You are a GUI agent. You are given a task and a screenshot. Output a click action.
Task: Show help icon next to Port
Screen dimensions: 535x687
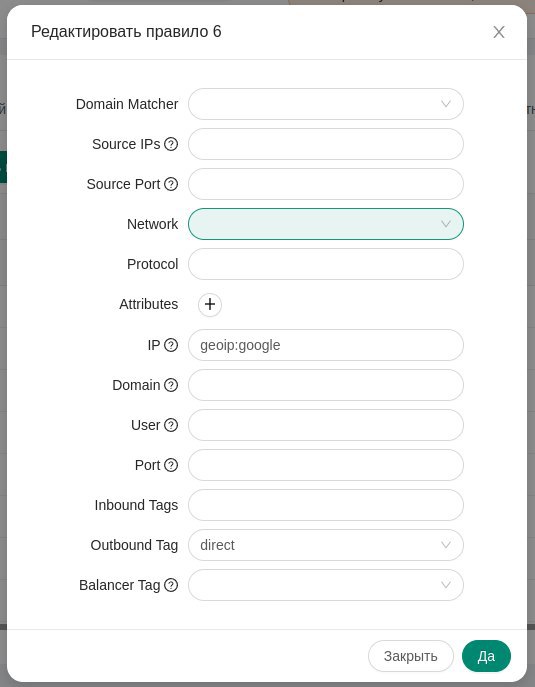point(171,465)
